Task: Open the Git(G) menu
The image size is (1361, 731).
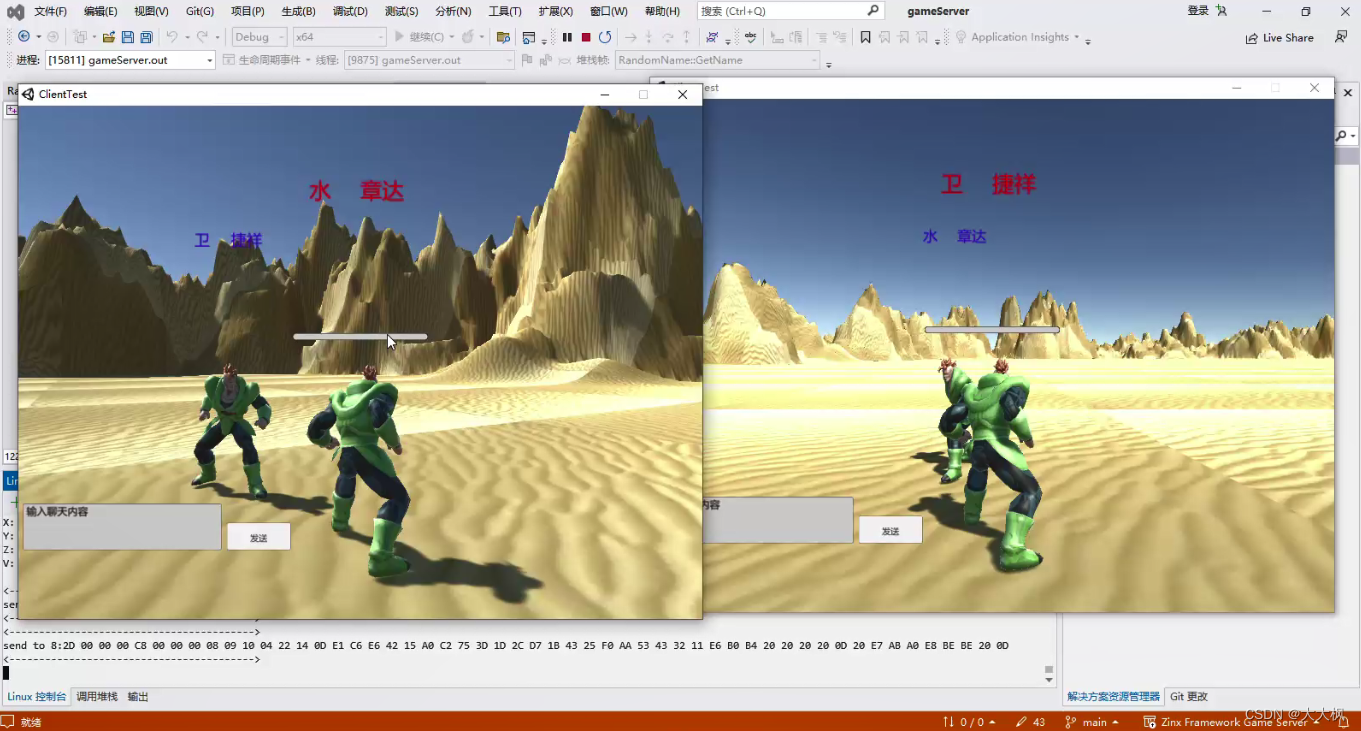Action: click(200, 12)
